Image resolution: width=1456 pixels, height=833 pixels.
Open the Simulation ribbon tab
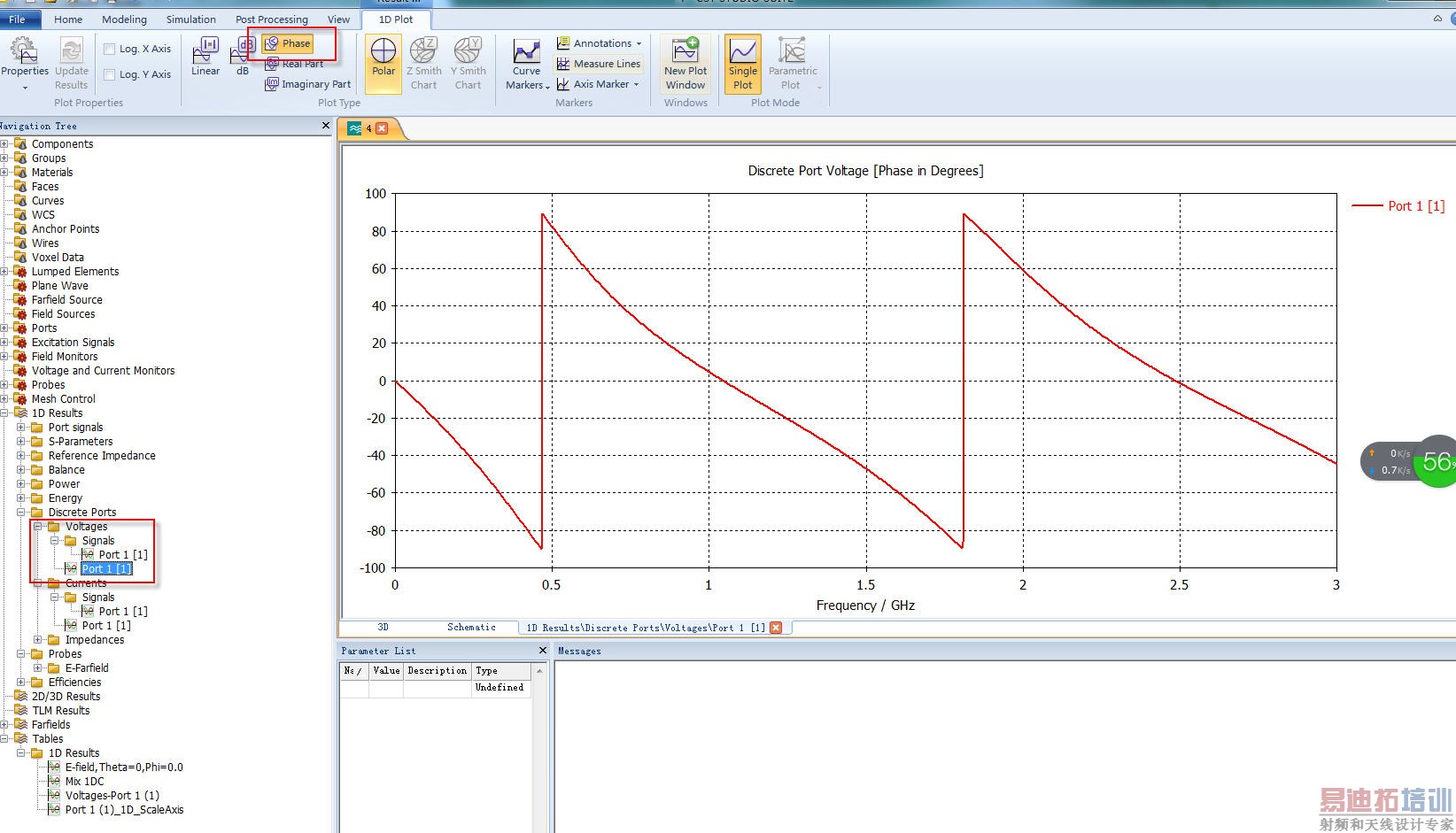click(x=191, y=19)
